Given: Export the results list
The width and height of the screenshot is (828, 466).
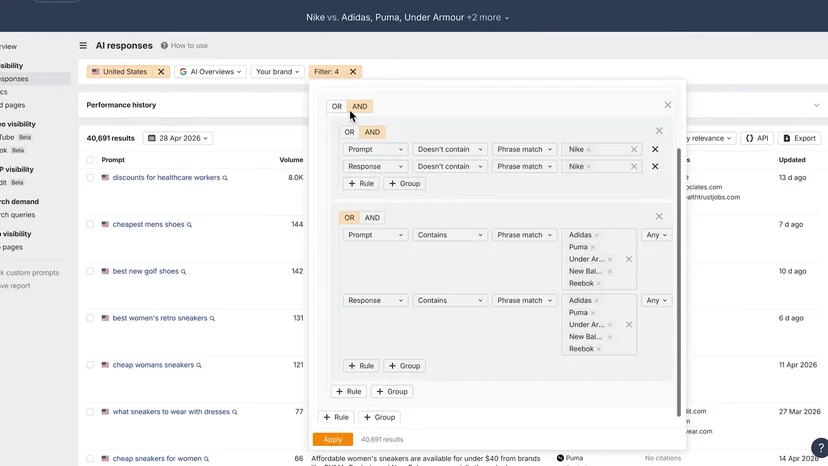Looking at the screenshot, I should point(799,138).
